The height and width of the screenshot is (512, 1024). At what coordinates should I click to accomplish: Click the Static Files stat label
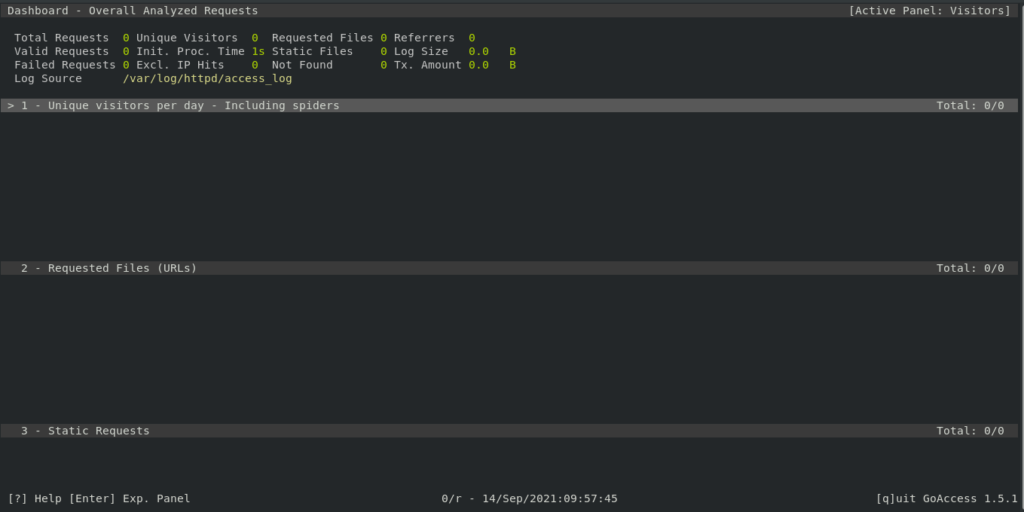pos(312,51)
